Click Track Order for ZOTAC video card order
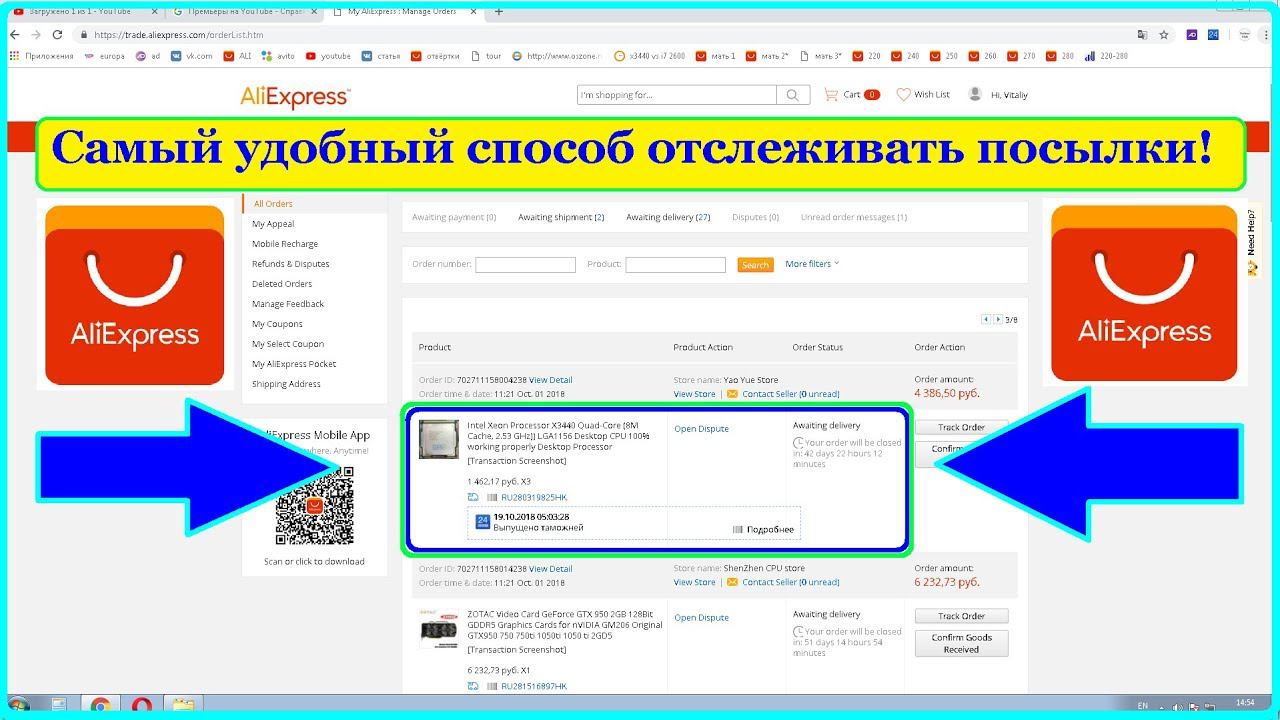 (961, 616)
